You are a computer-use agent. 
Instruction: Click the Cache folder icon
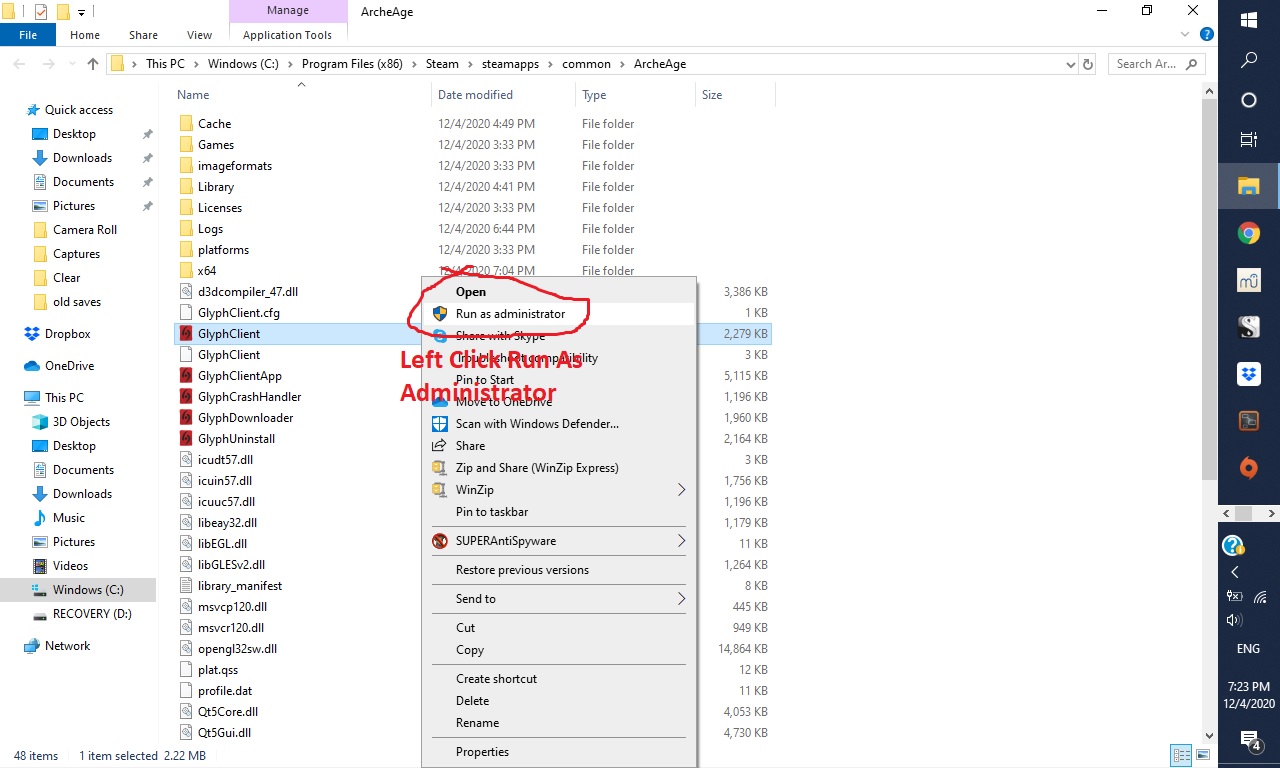pos(186,124)
